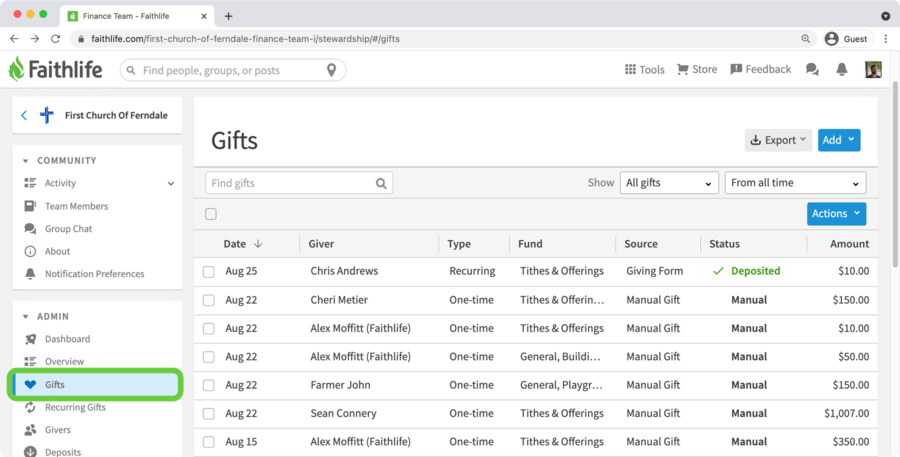Screen dimensions: 900x457
Task: Open the messages chat bubble icon
Action: 812,69
